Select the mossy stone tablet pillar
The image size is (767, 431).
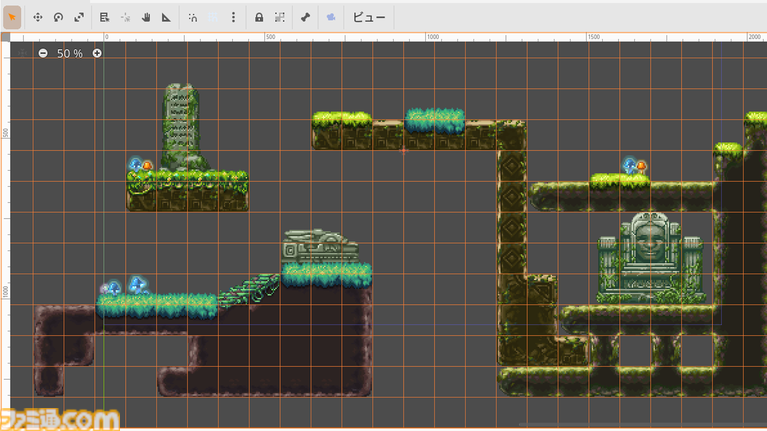point(182,127)
